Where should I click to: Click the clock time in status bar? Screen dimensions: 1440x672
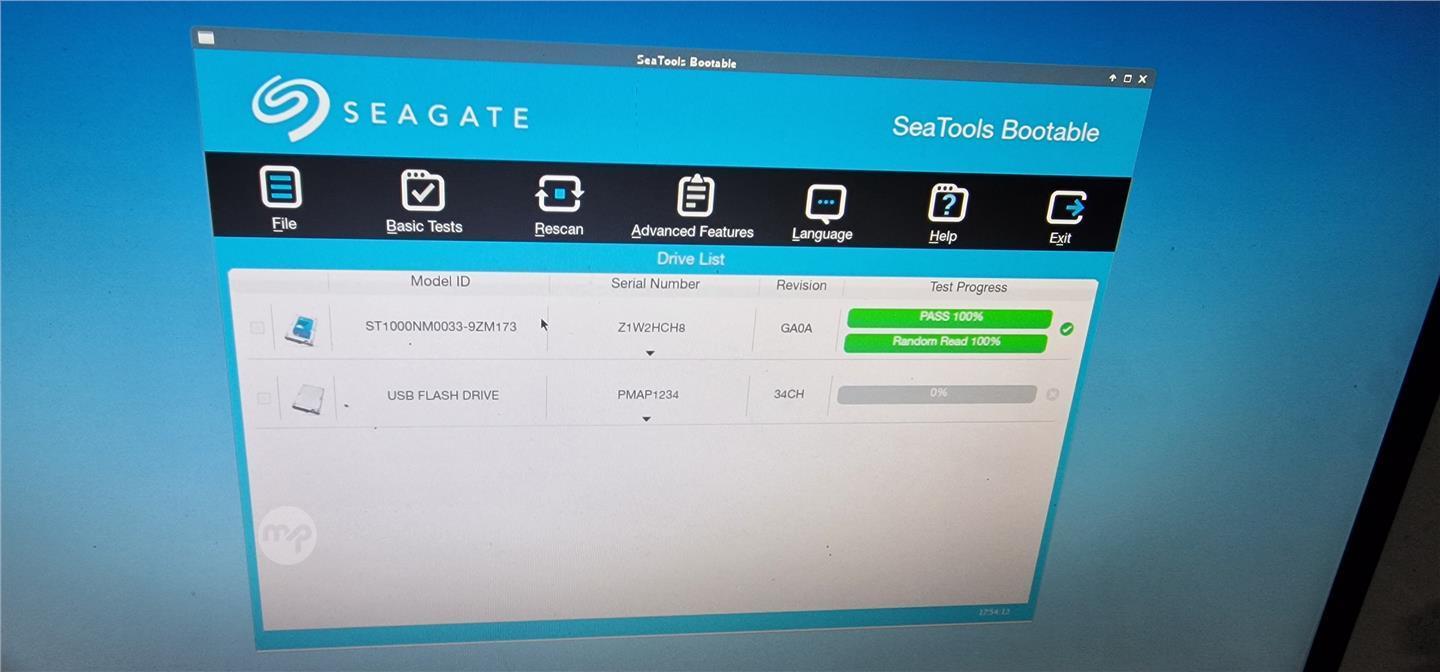coord(994,611)
